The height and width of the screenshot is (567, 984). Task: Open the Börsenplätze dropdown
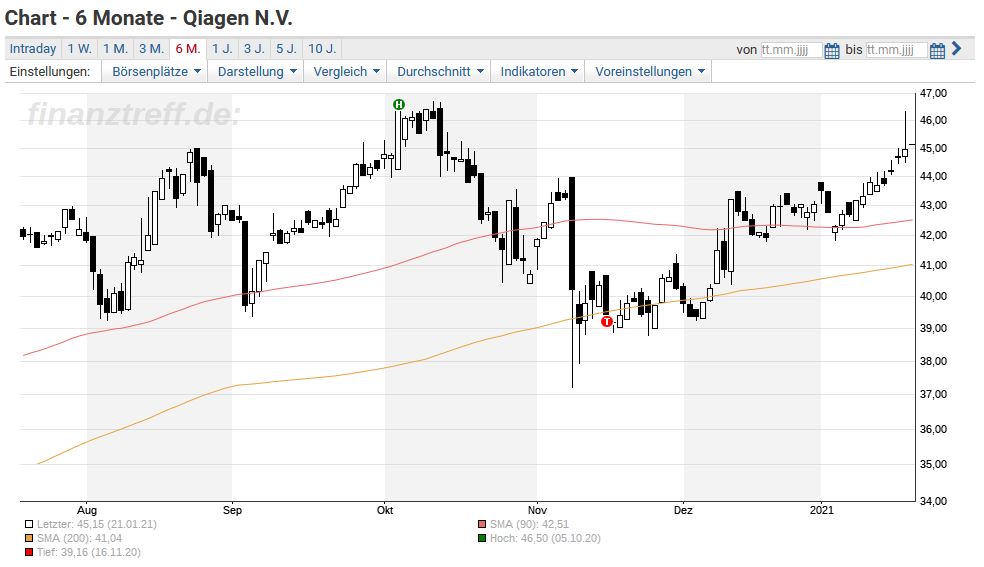click(156, 72)
